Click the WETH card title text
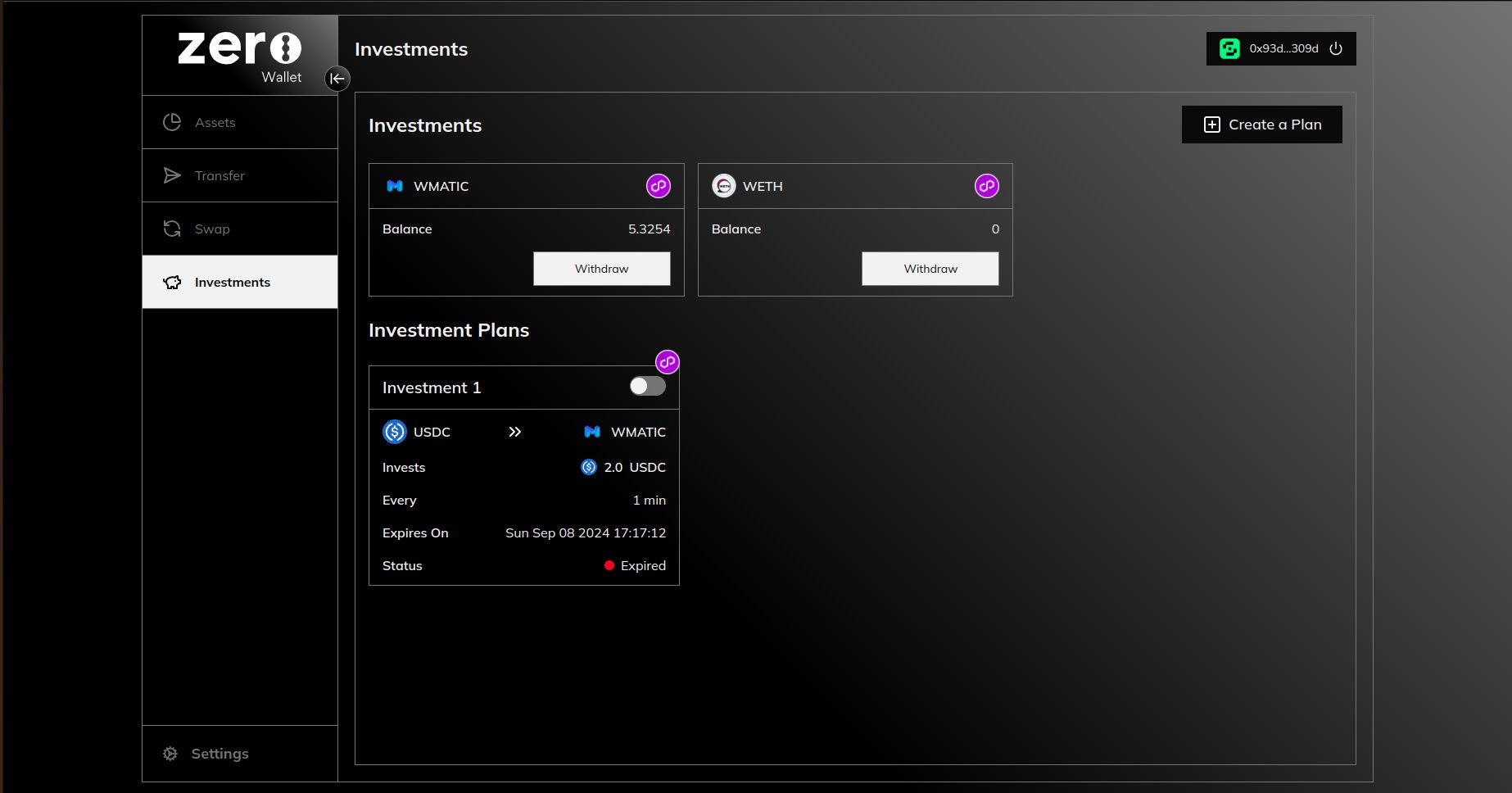The width and height of the screenshot is (1512, 793). (763, 186)
